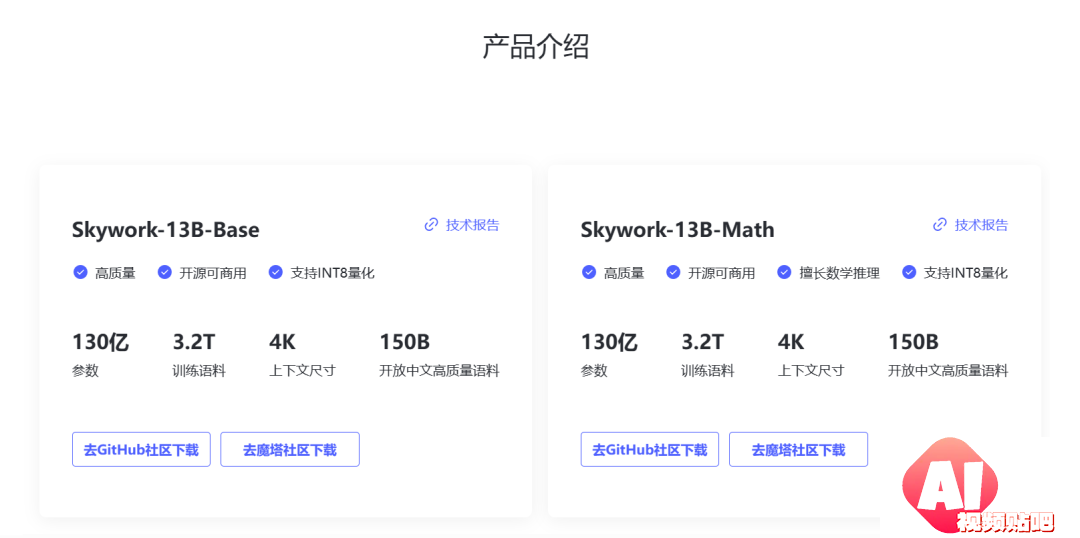Click the Skywork-13B-Base title
The height and width of the screenshot is (538, 1080).
(166, 229)
